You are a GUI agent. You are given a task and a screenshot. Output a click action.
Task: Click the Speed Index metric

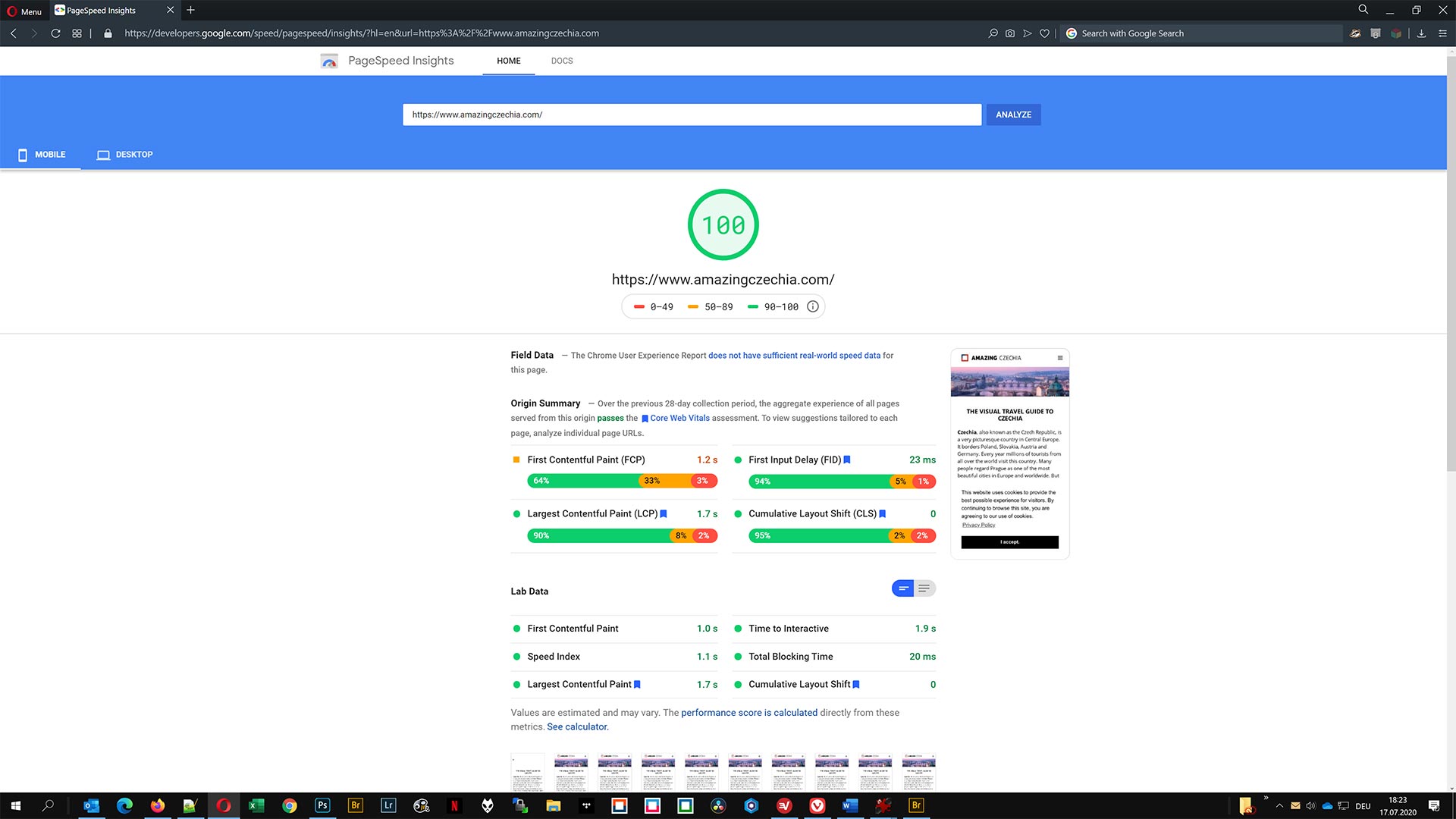coord(615,657)
